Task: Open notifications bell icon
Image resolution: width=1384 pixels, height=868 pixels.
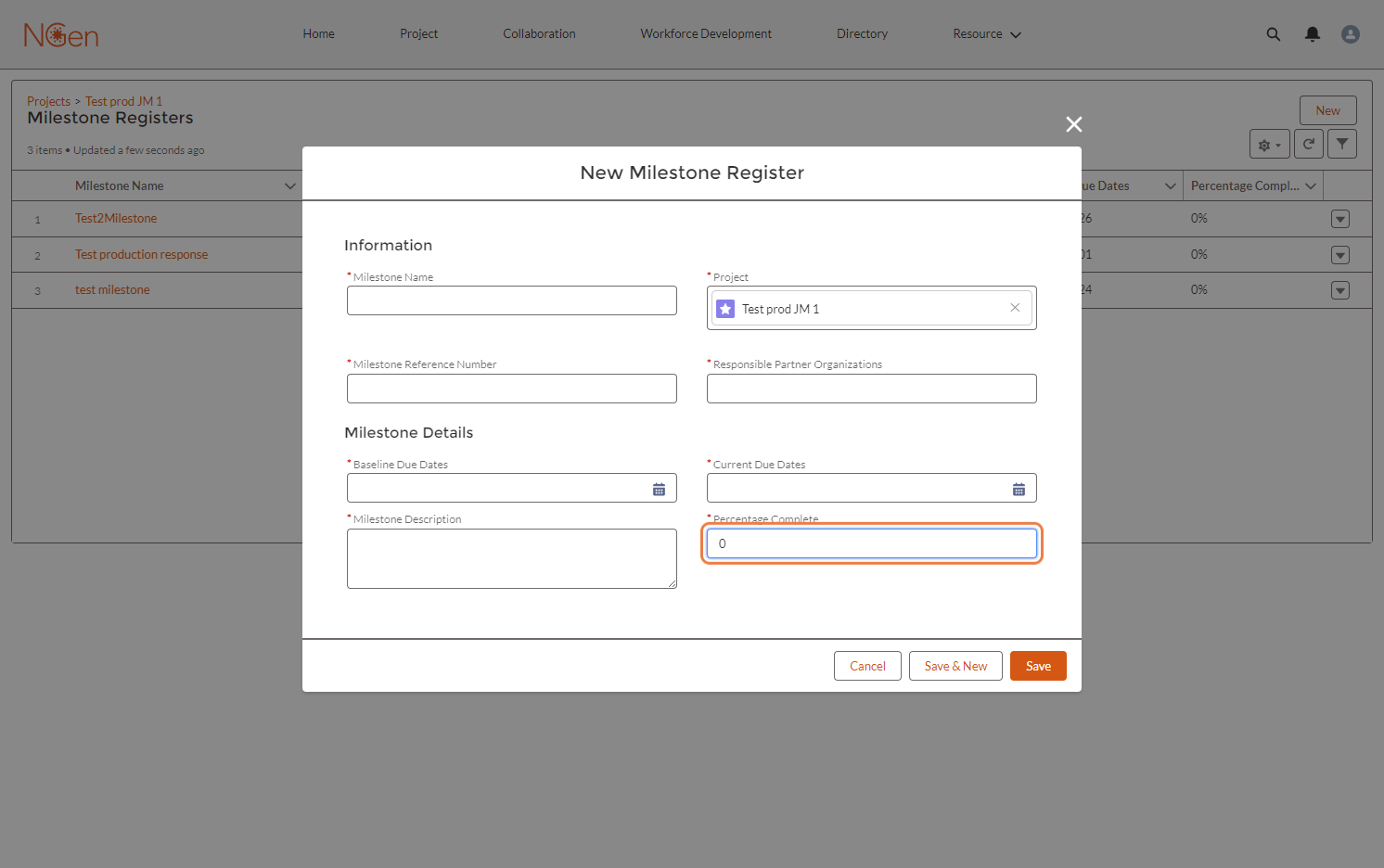Action: click(1313, 34)
